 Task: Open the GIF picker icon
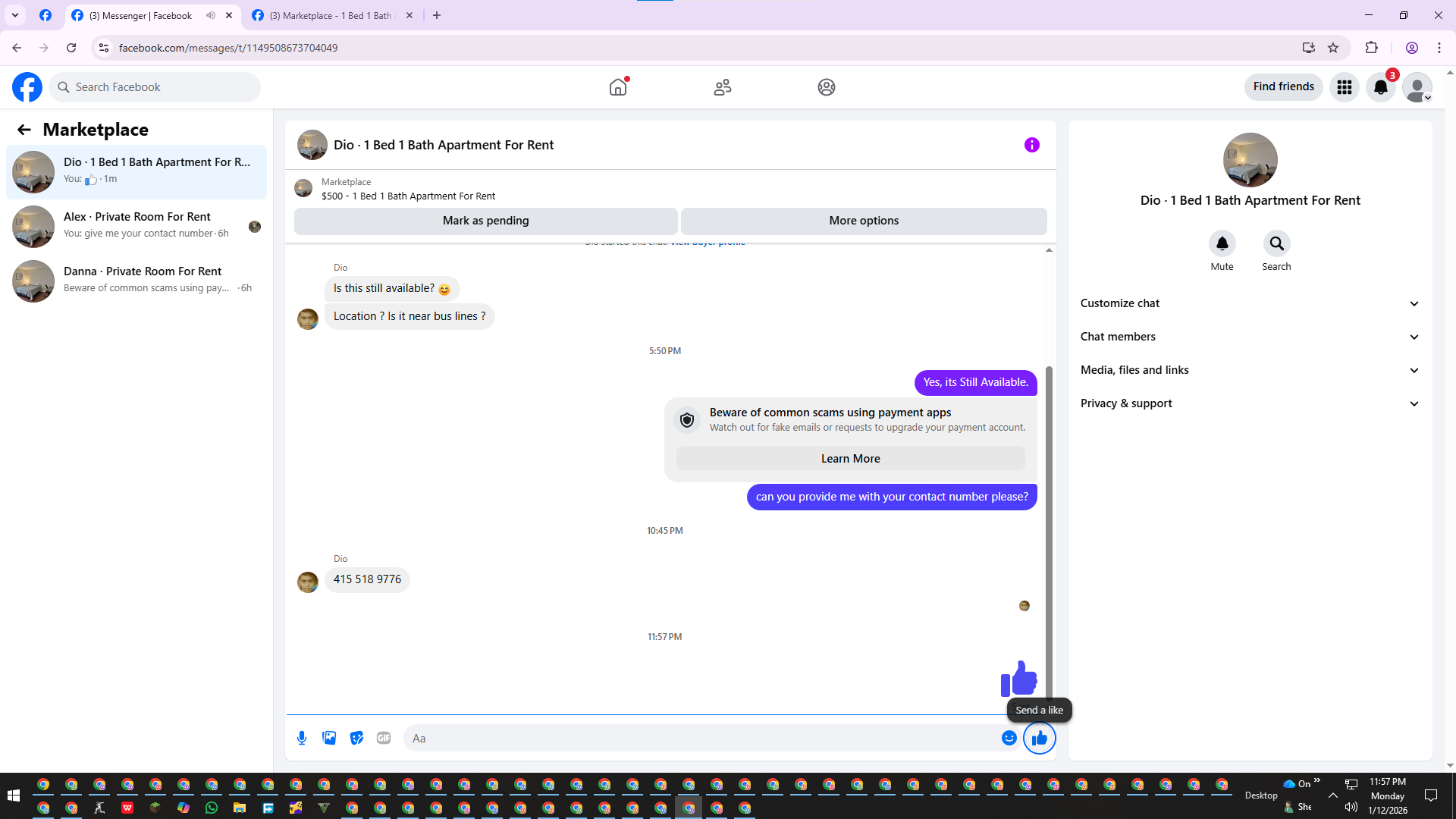click(384, 738)
